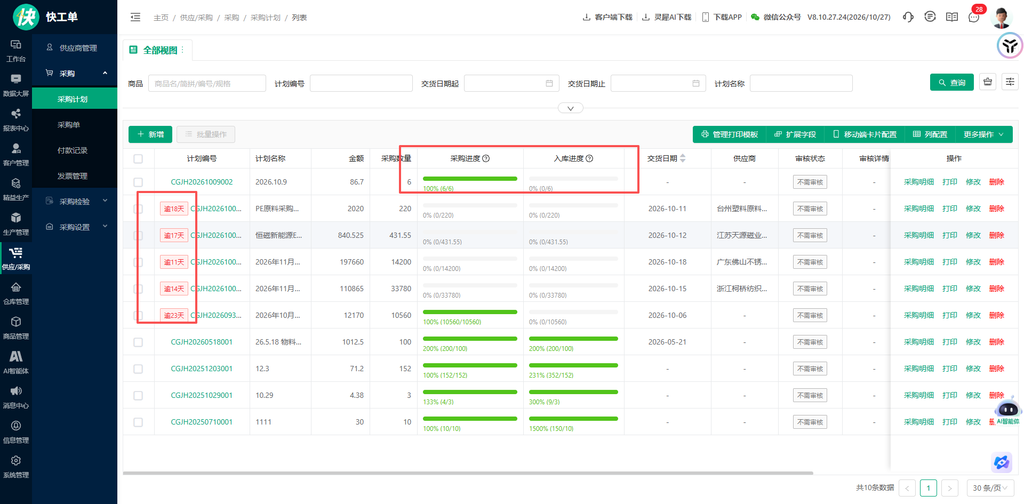Click 列配置 button
Viewport: 1024px width, 504px height.
click(x=930, y=134)
